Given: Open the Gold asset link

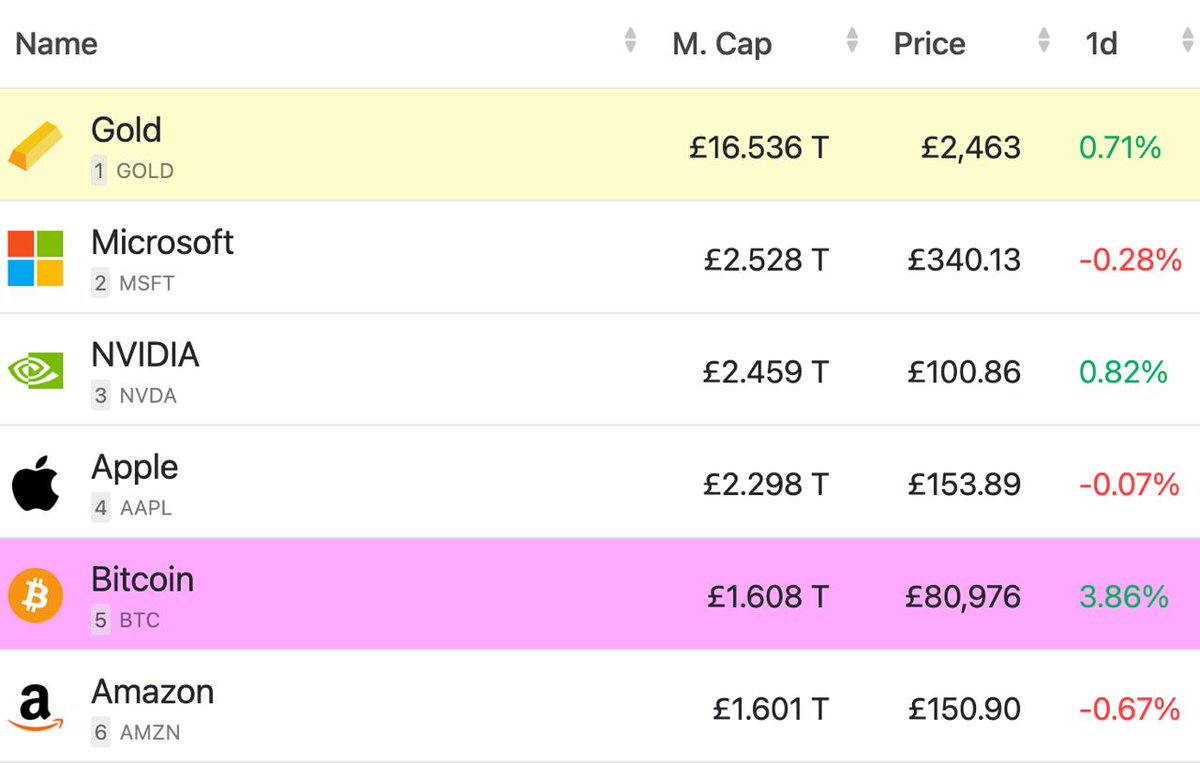Looking at the screenshot, I should click(x=126, y=130).
